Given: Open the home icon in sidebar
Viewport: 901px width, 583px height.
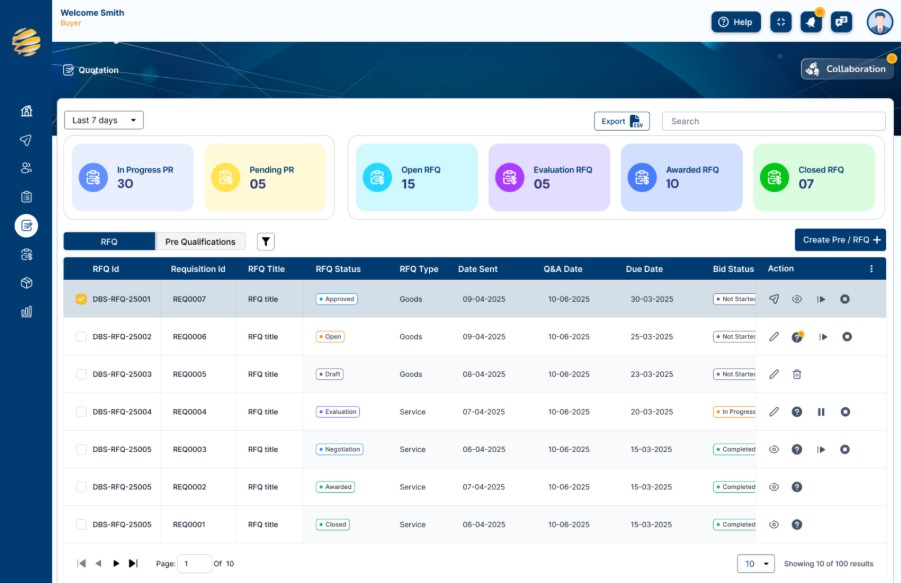Looking at the screenshot, I should click(26, 111).
